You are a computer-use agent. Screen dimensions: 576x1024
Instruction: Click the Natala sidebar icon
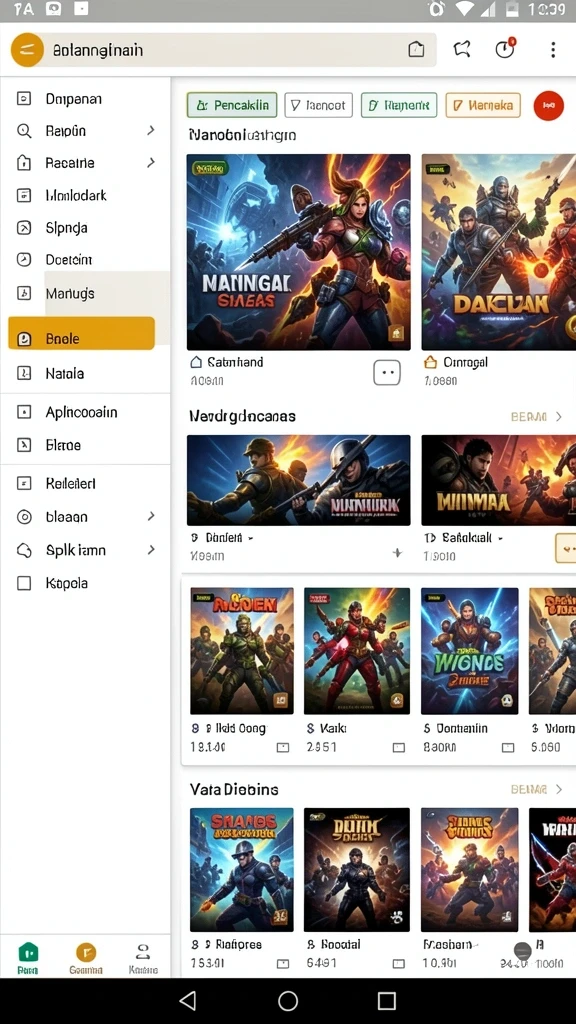pos(24,374)
